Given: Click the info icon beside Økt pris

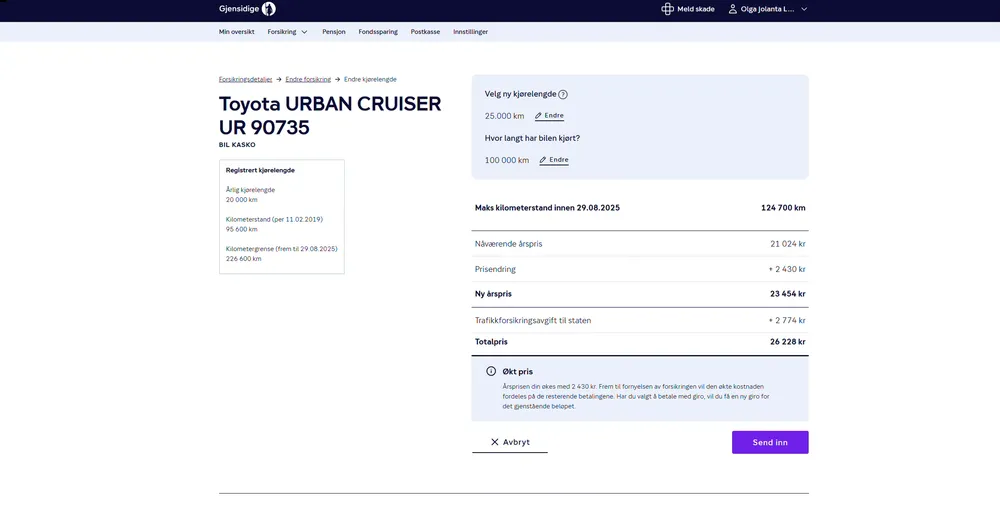Looking at the screenshot, I should (x=491, y=371).
